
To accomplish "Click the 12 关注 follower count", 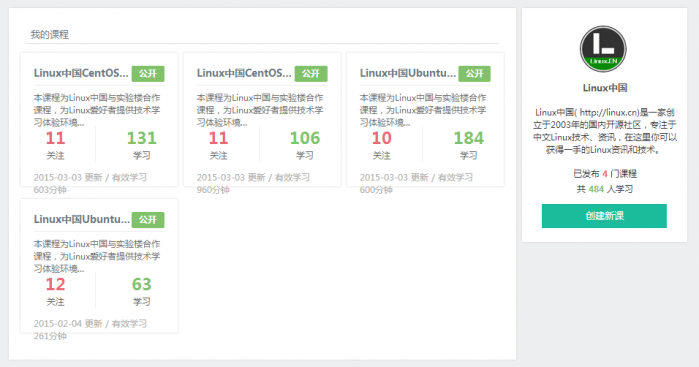I will (55, 291).
